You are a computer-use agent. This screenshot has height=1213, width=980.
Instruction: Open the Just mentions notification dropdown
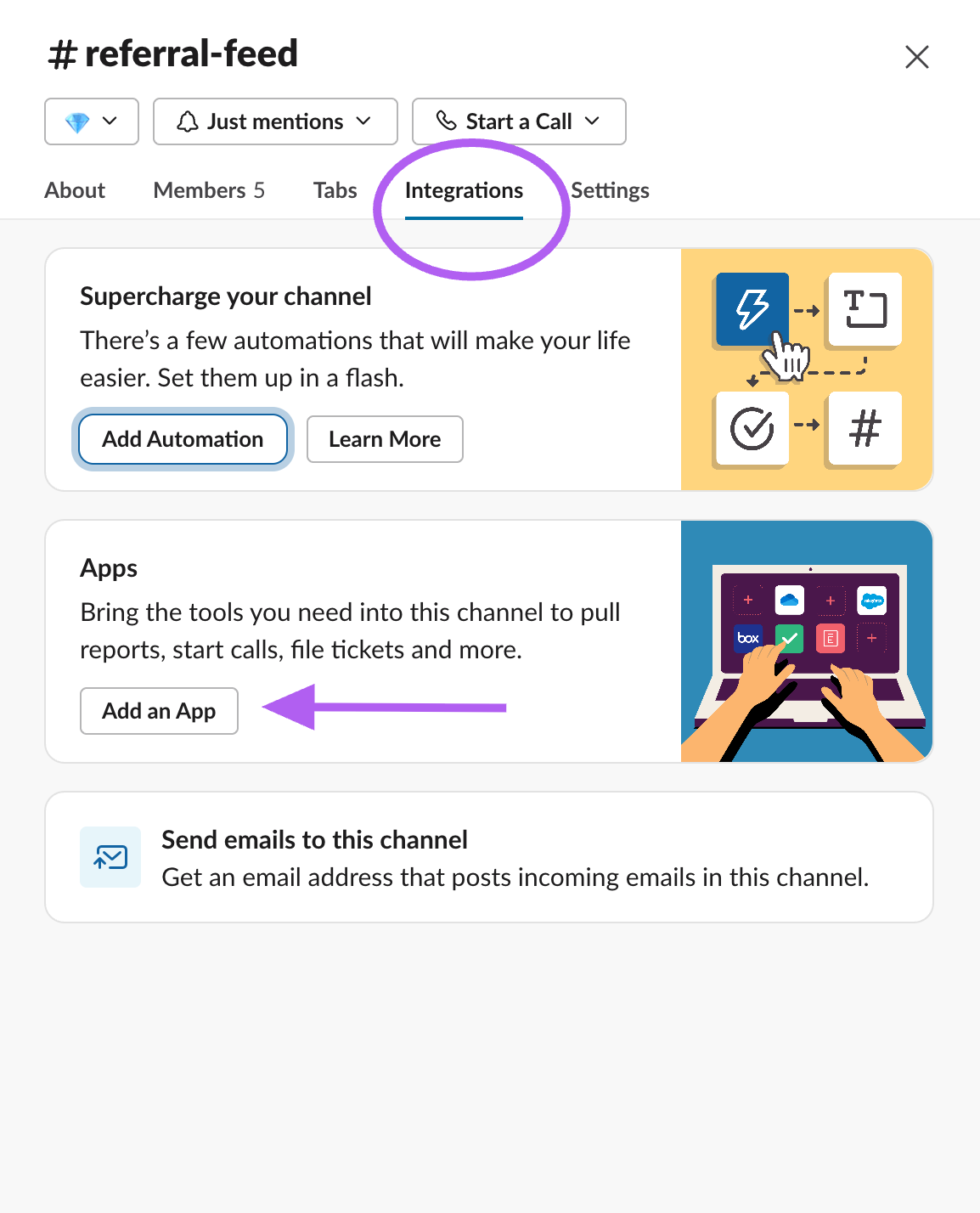coord(275,121)
